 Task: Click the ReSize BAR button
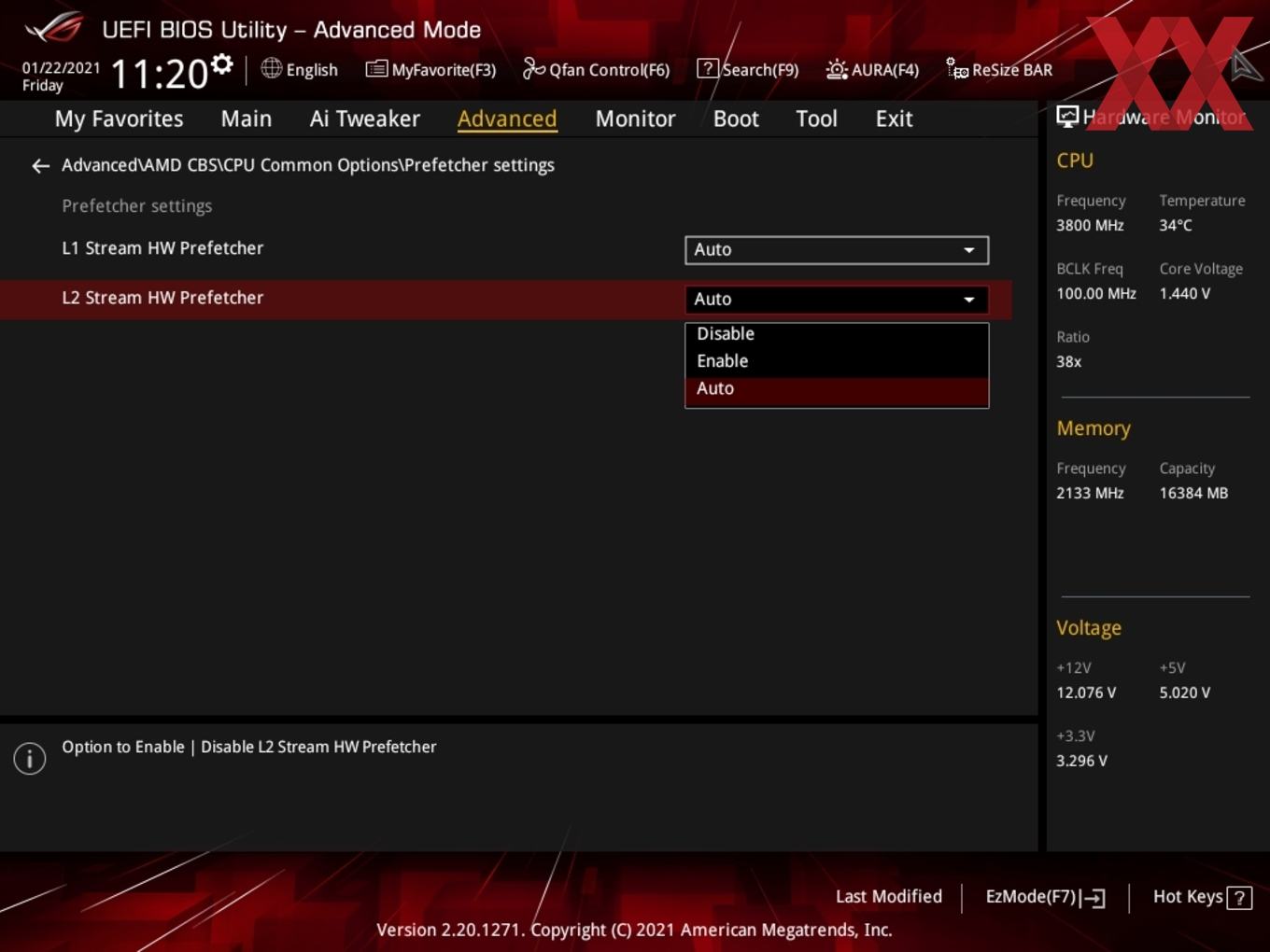point(999,69)
